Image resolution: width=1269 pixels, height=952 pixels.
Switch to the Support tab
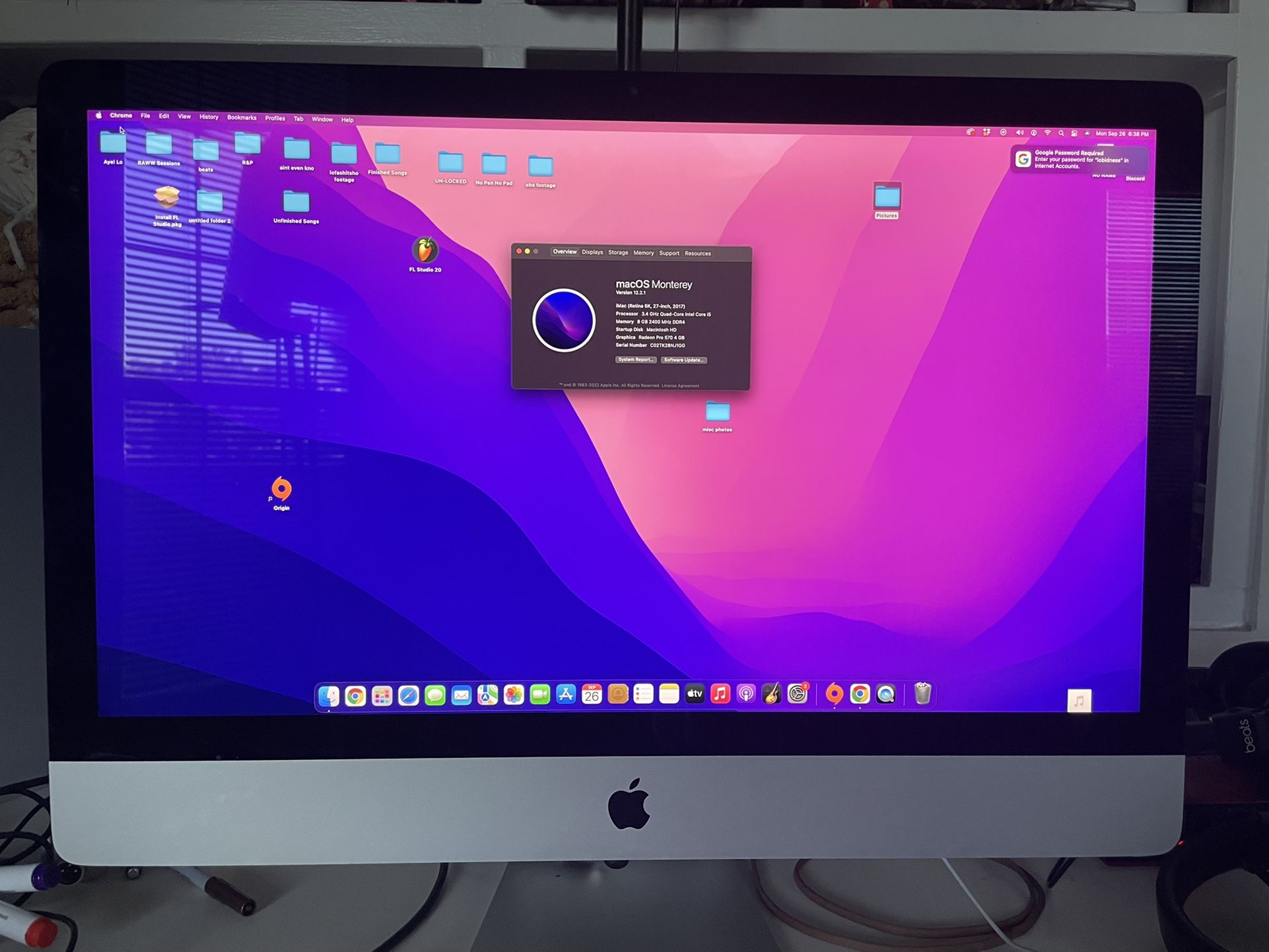669,253
